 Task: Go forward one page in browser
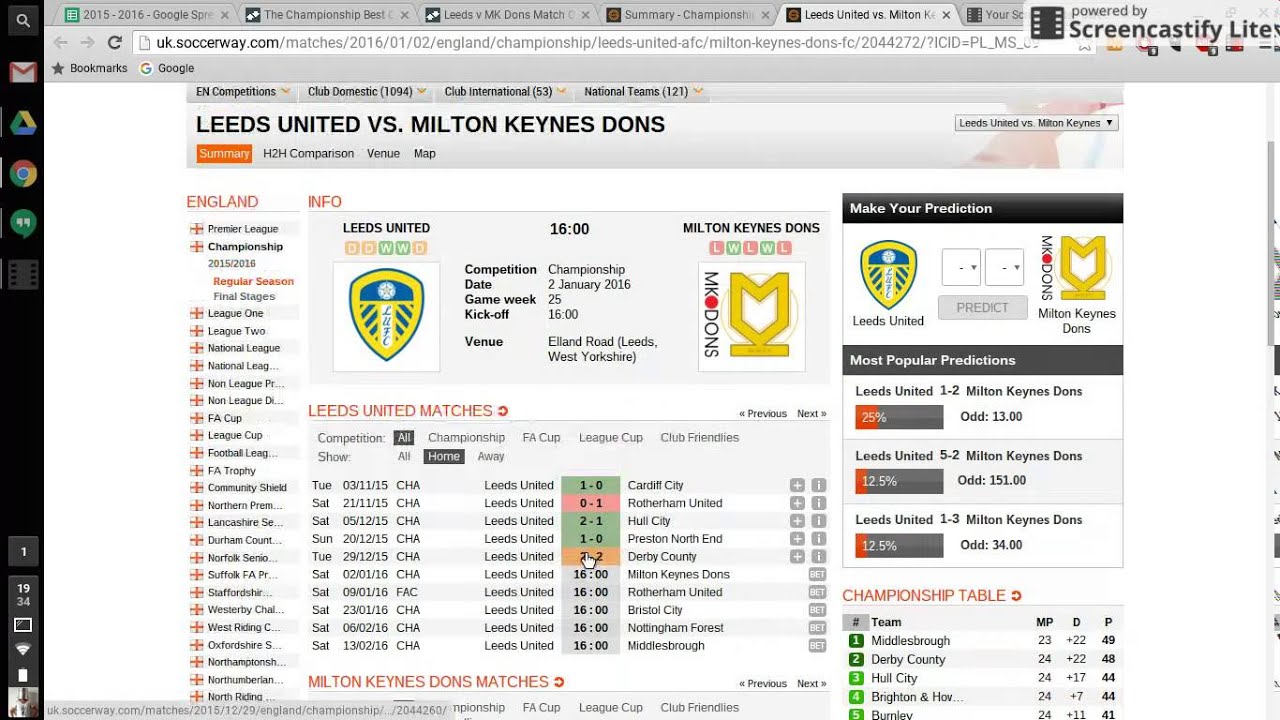88,43
